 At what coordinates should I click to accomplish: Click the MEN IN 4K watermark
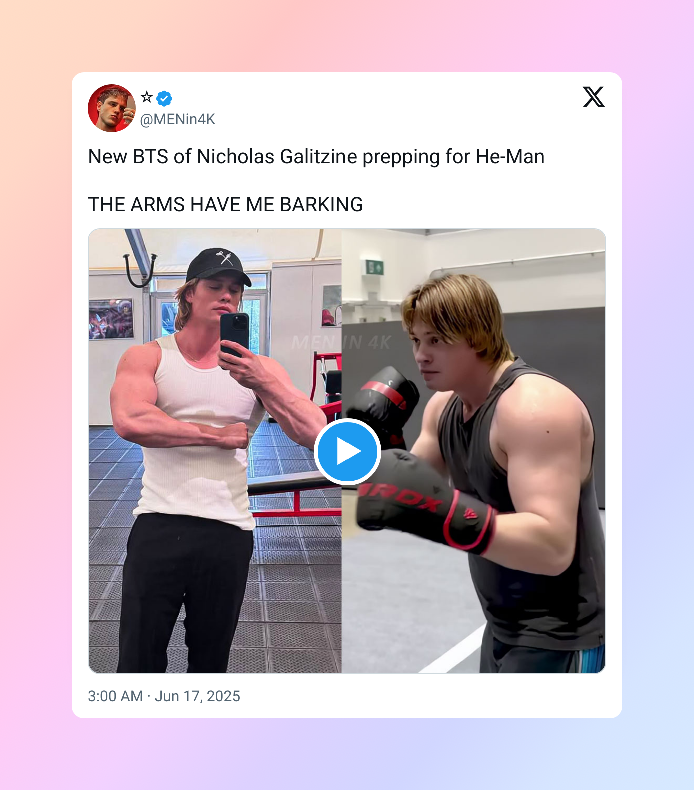[341, 343]
